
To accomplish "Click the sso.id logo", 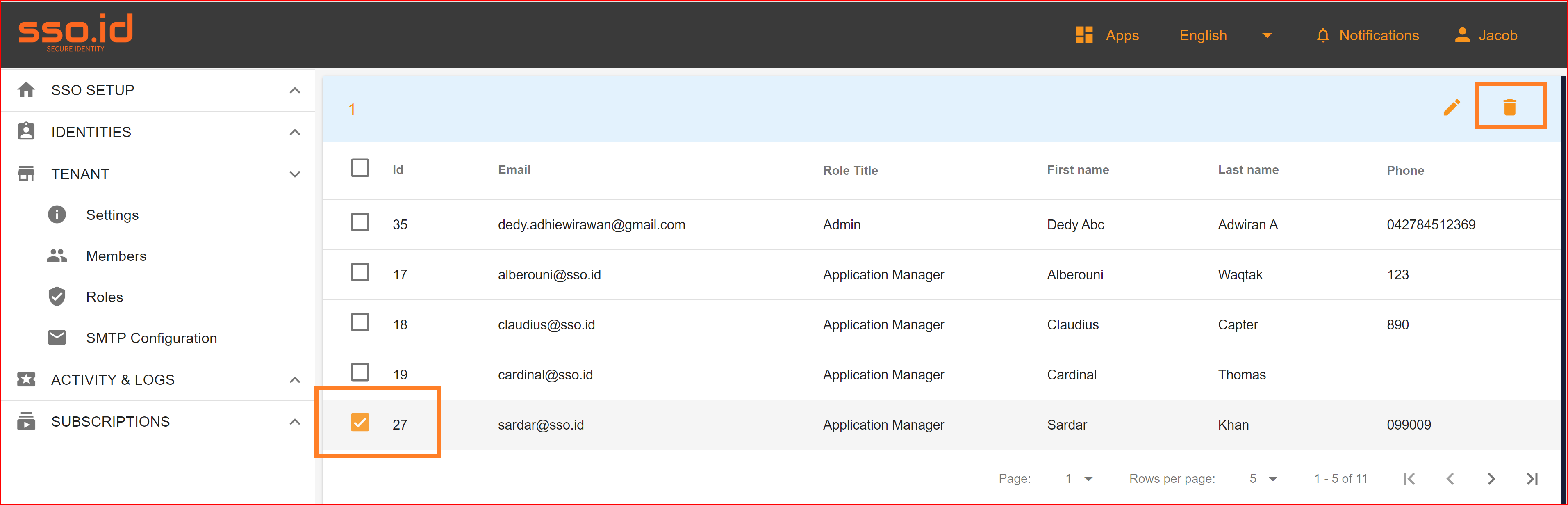I will [75, 32].
